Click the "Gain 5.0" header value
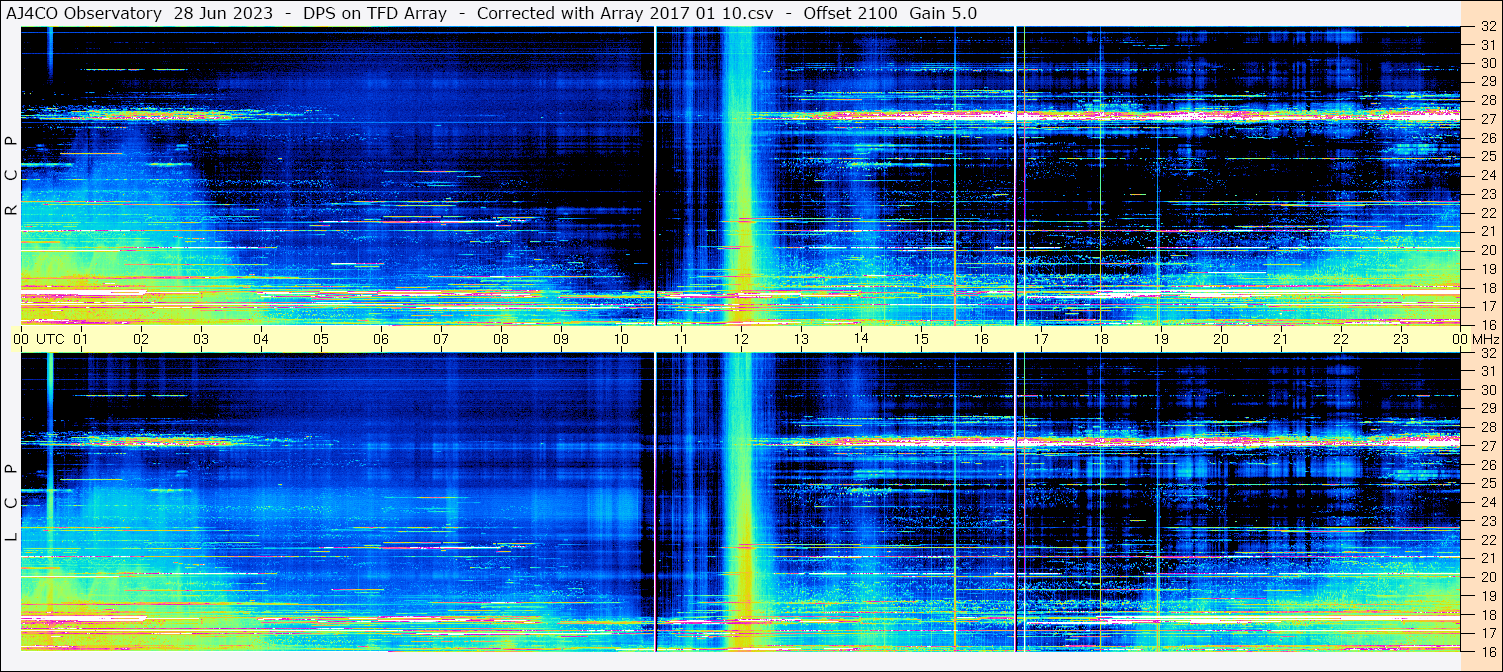1503x672 pixels. tap(942, 13)
